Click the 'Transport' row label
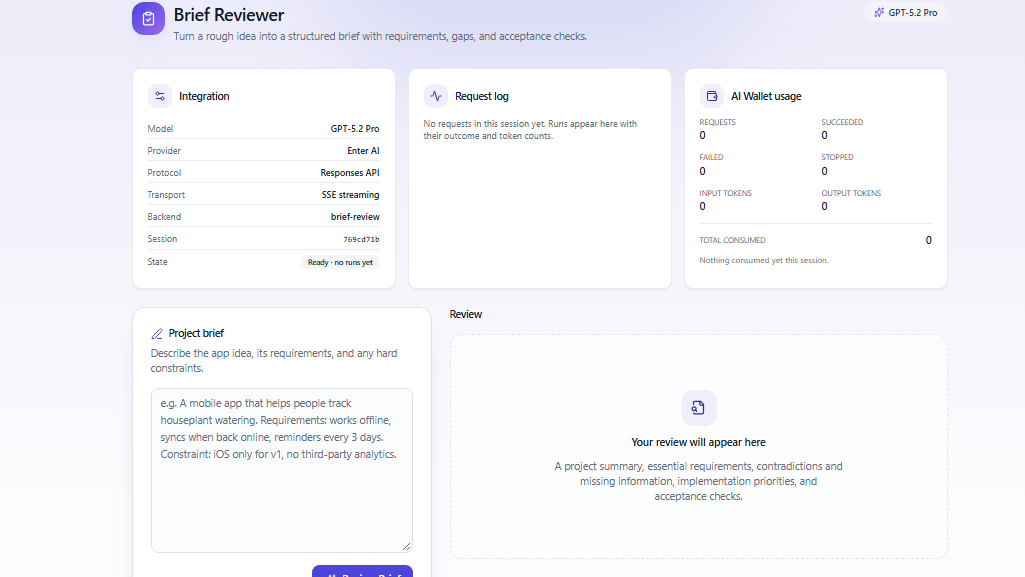 [x=166, y=195]
